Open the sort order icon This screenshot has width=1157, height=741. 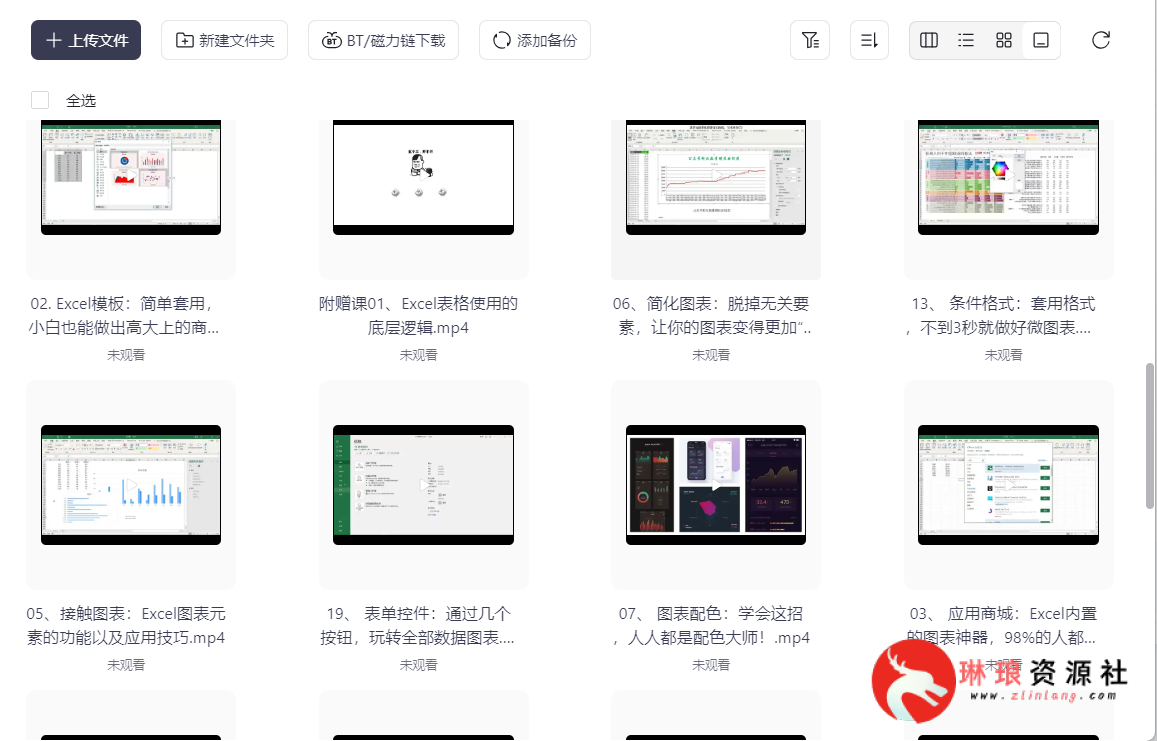(x=869, y=40)
